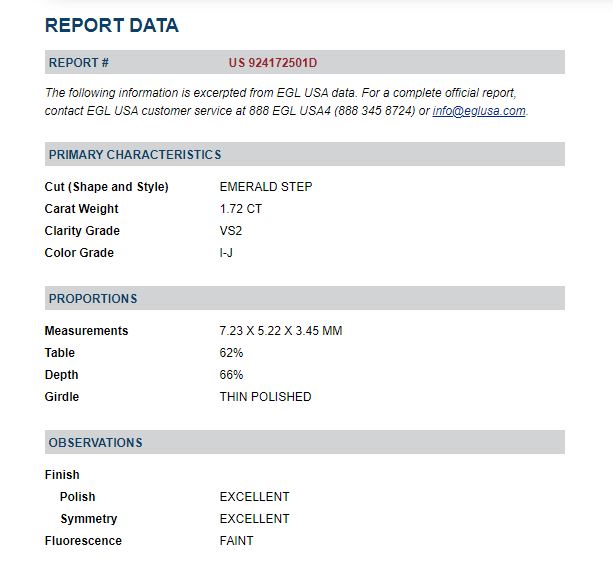Click the 7.23 X 5.22 X 3.45 MM measurements
This screenshot has width=613, height=569.
point(281,331)
